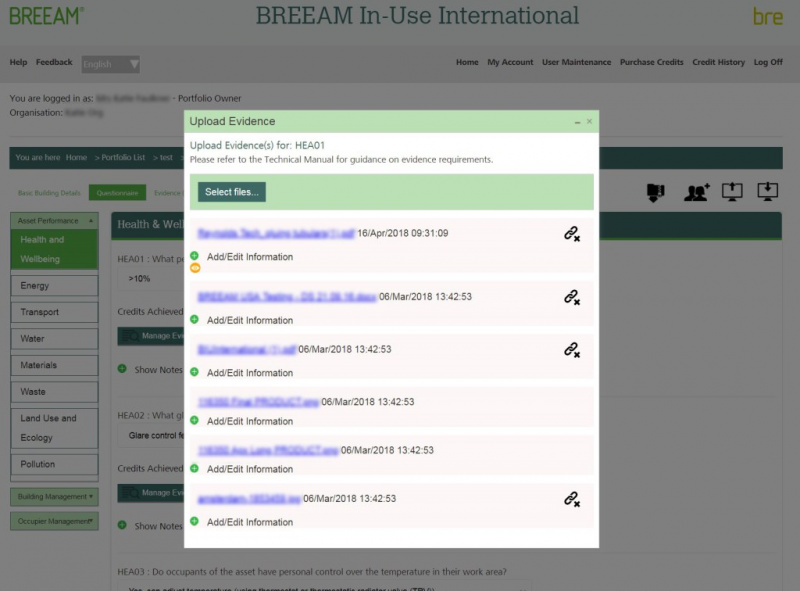
Task: Open Feedback in the top bar
Action: click(54, 62)
